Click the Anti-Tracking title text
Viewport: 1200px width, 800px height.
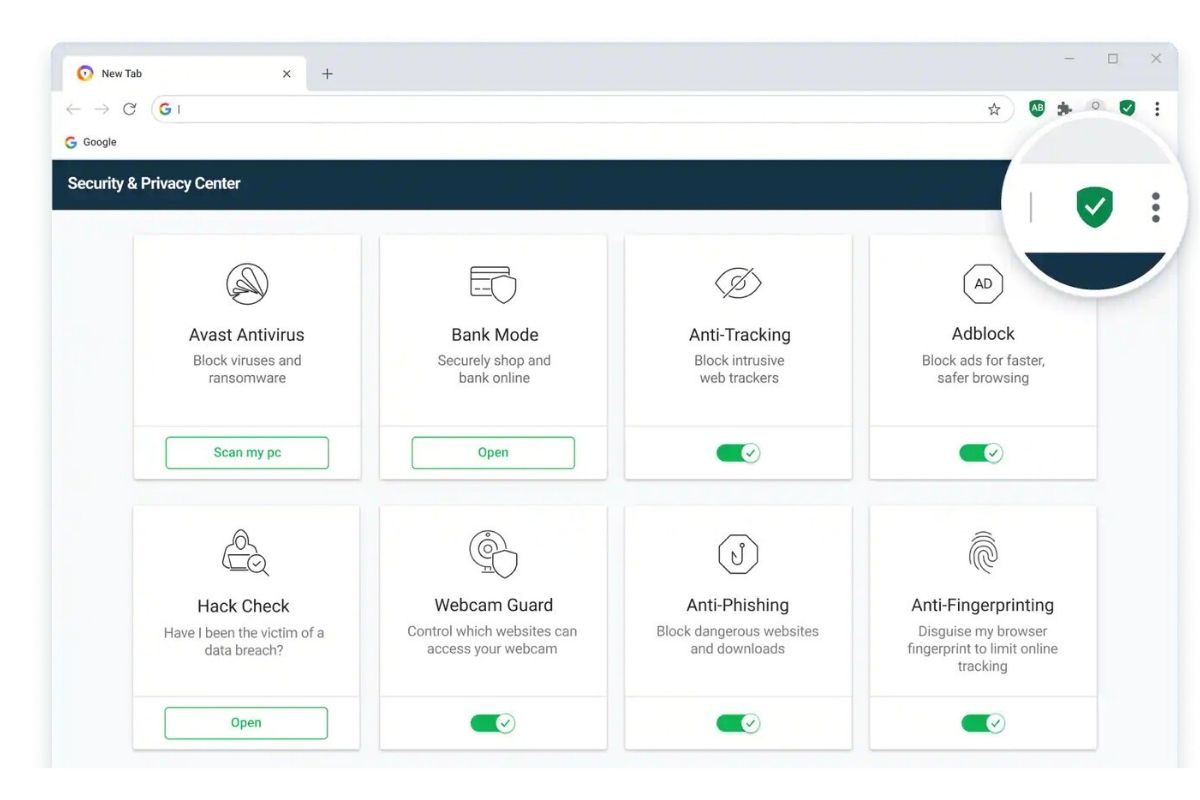click(740, 335)
